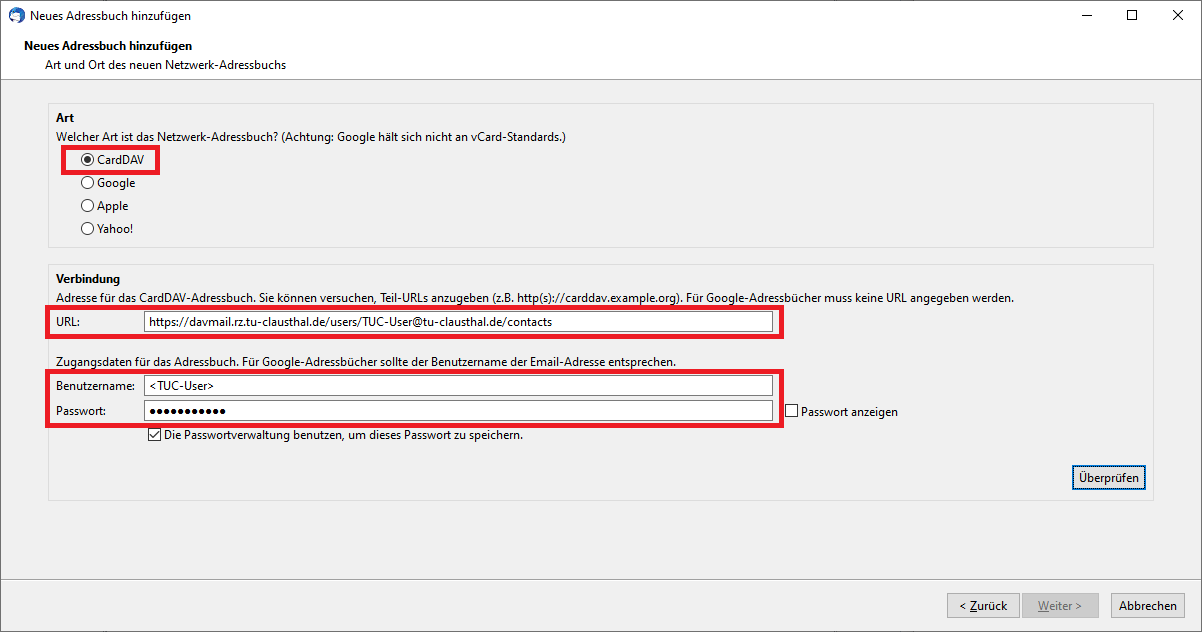The width and height of the screenshot is (1202, 632).
Task: Cancel the dialog with Abbrechen
Action: pos(1147,606)
